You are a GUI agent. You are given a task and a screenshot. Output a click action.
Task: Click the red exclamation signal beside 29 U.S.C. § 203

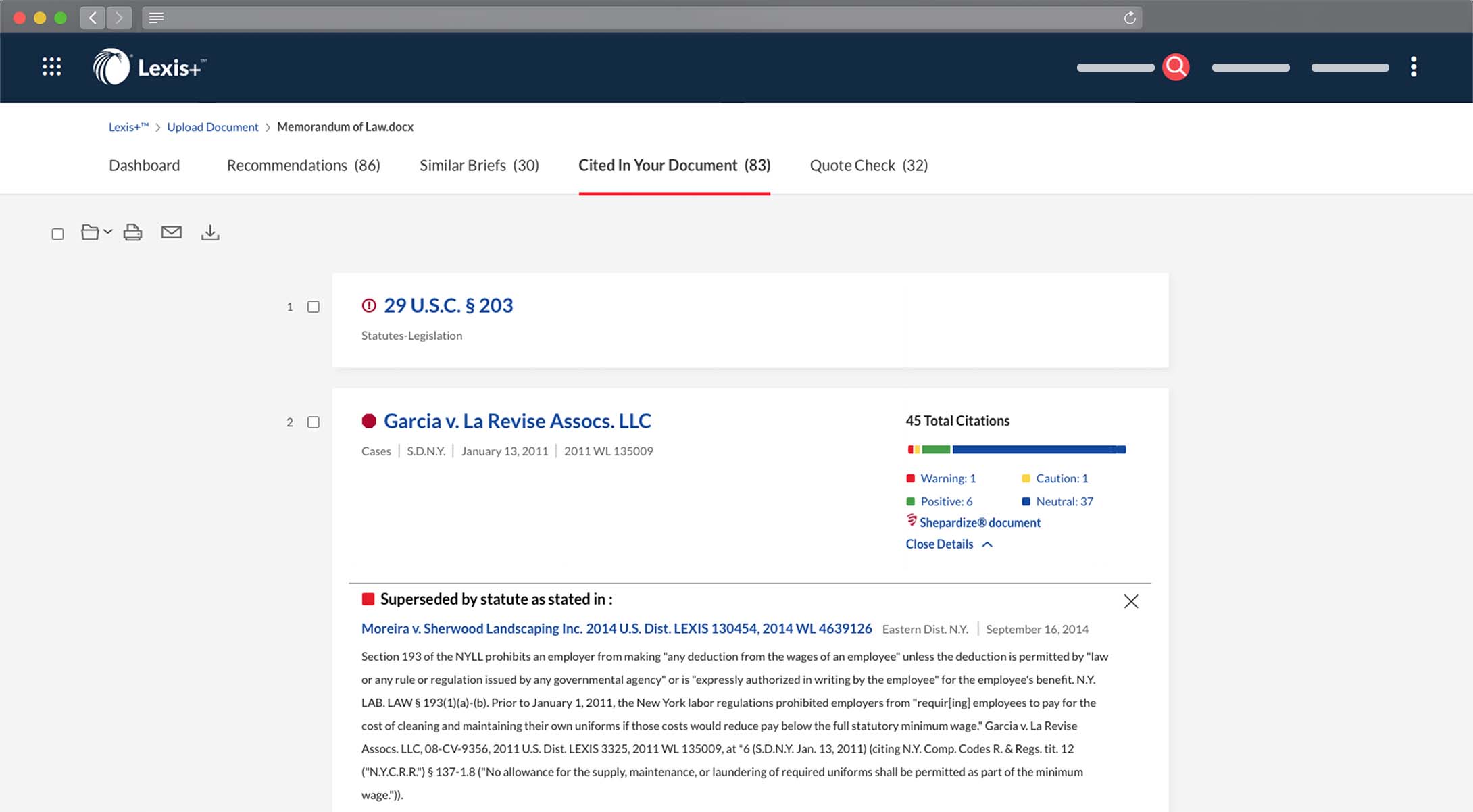click(x=369, y=305)
